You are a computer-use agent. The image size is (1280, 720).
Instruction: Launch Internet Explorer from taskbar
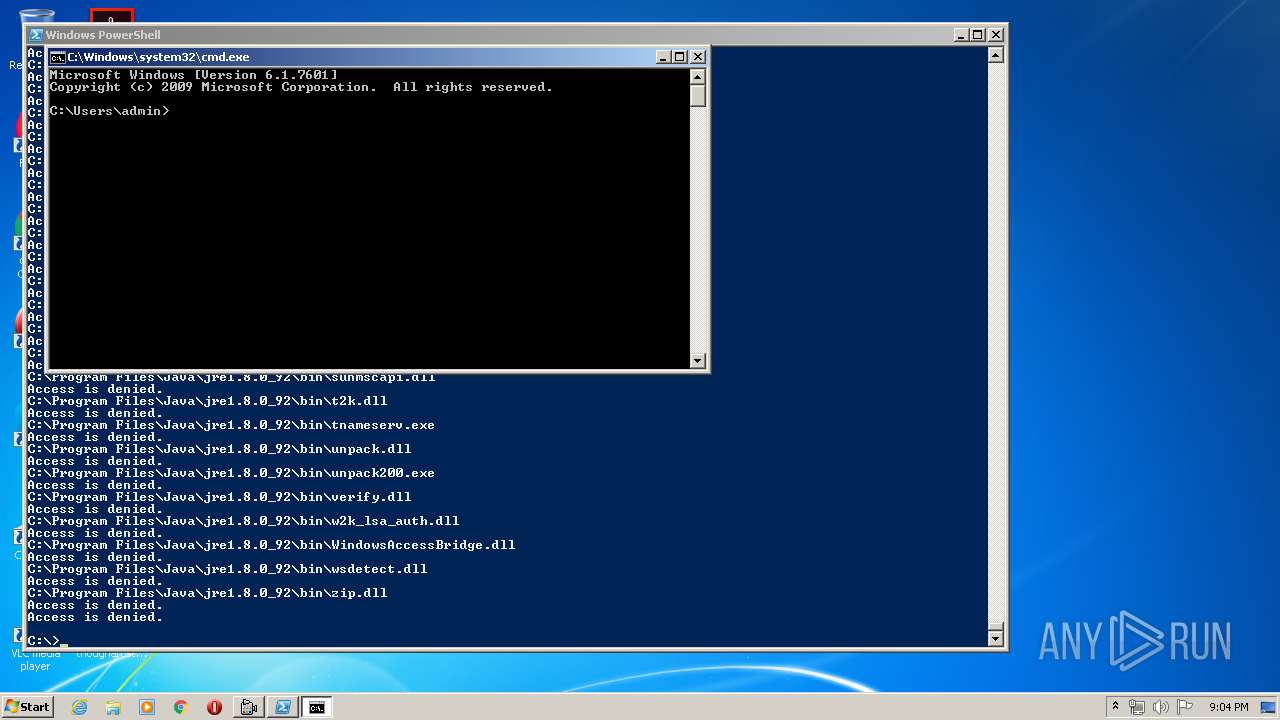79,707
